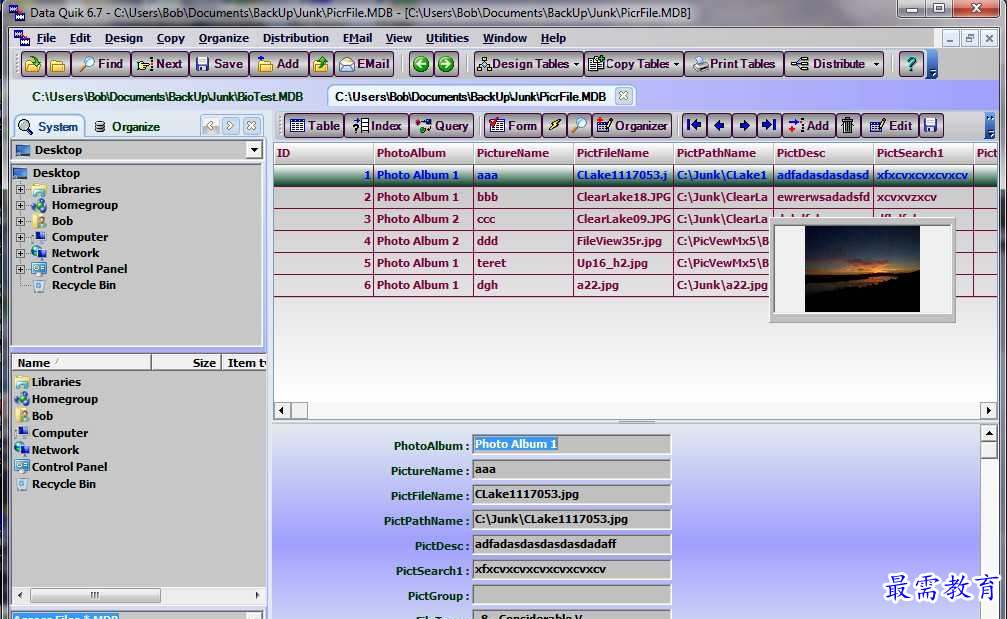The image size is (1007, 619).
Task: Select the System panel tab
Action: pos(48,126)
